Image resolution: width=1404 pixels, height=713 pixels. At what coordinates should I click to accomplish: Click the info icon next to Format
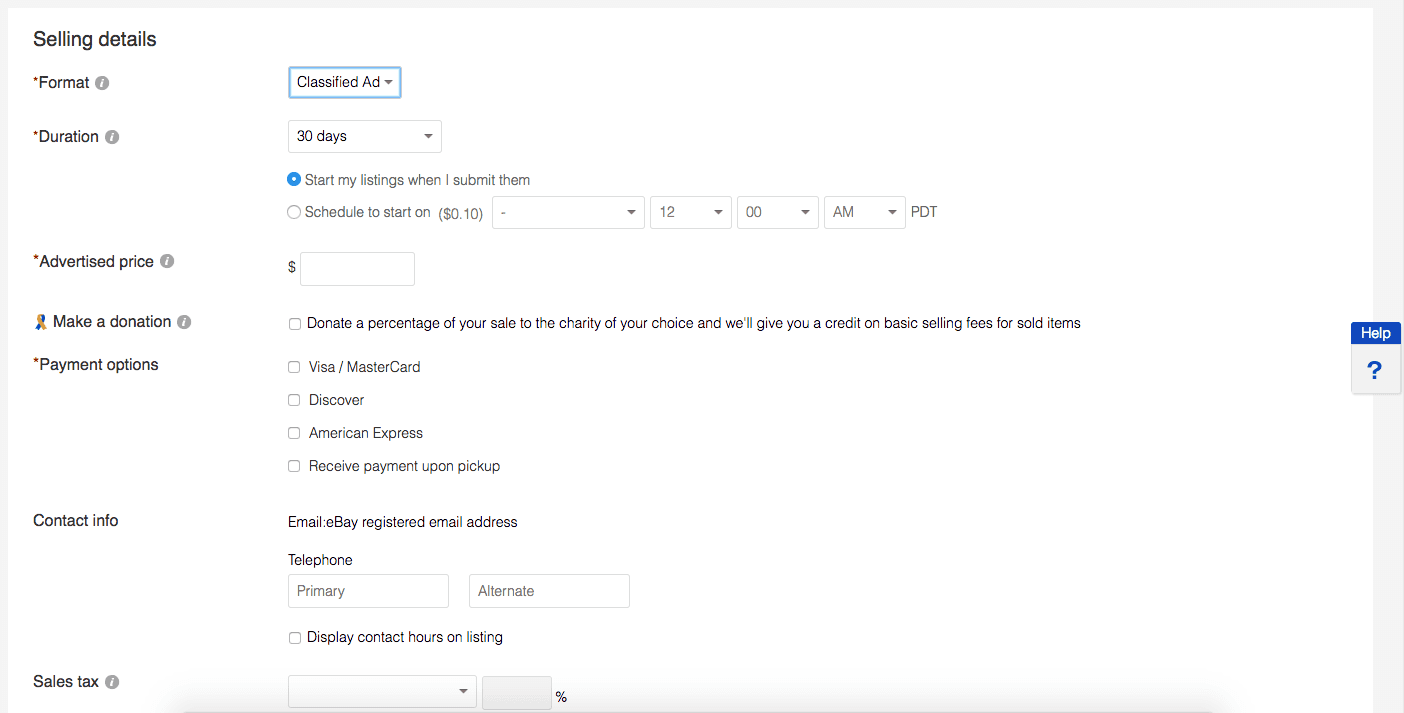(x=102, y=83)
